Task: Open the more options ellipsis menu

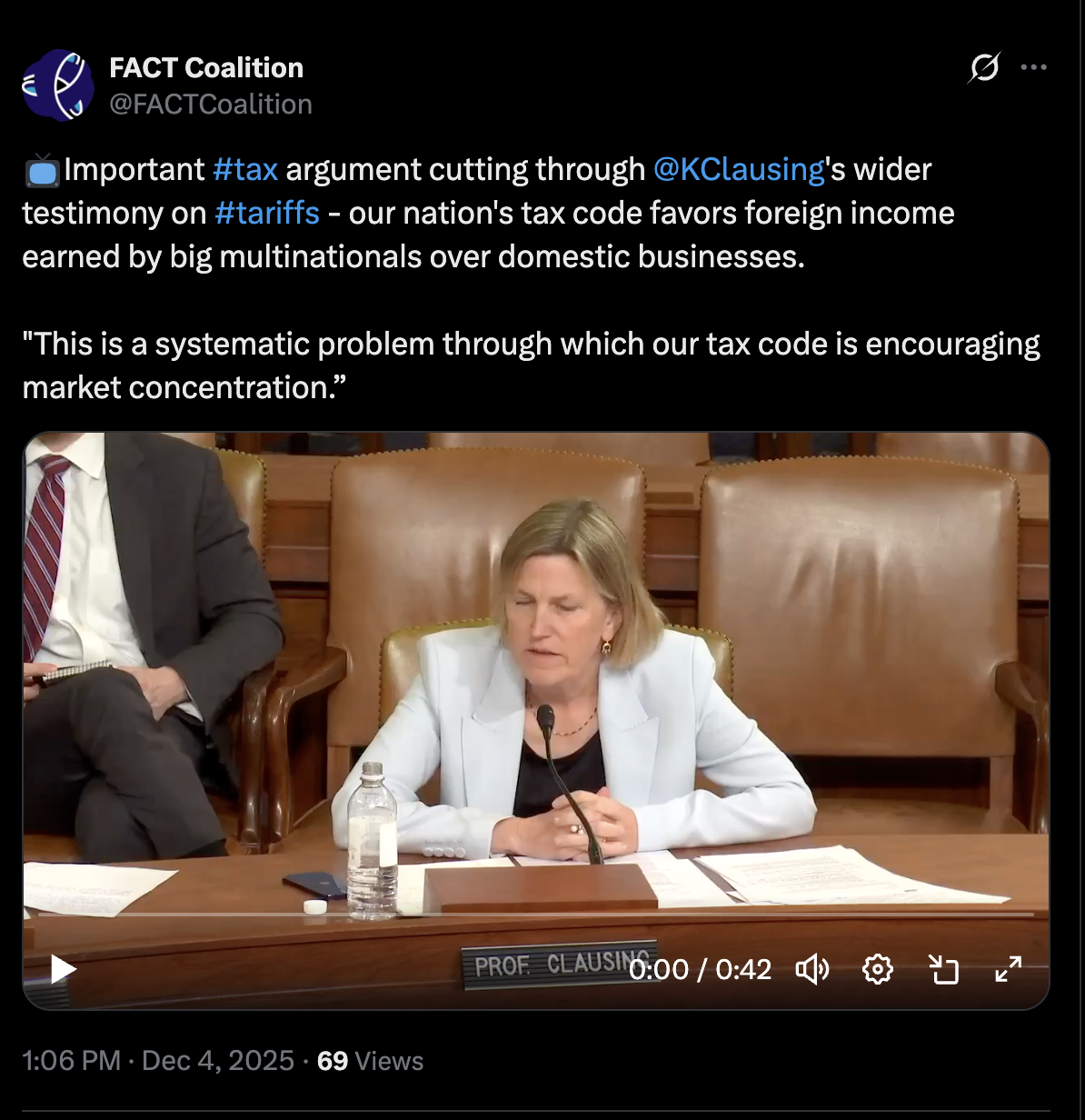Action: click(1034, 67)
